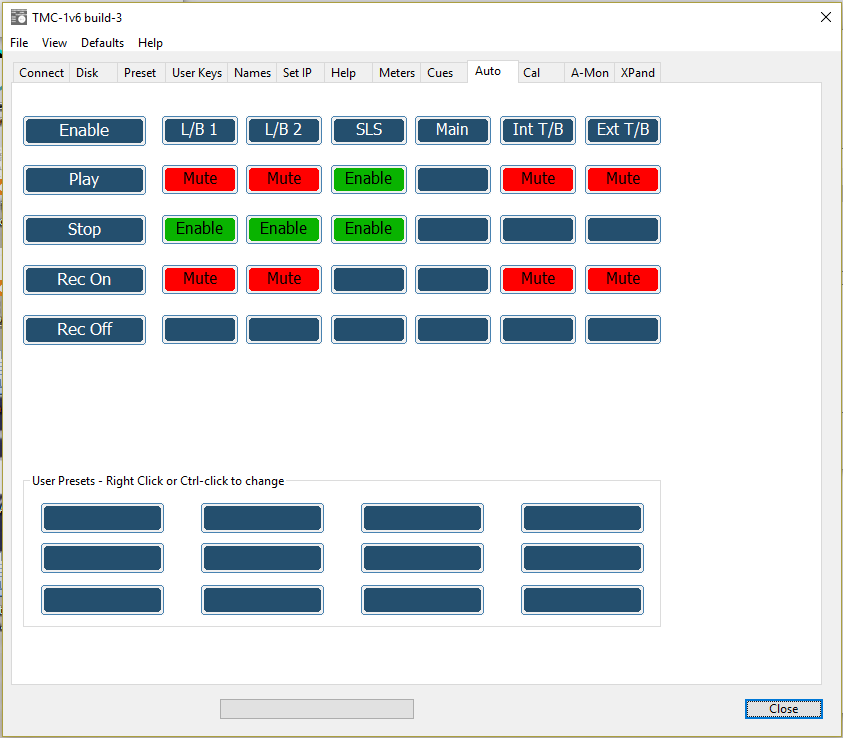Toggle the Stop row L/B 2 Enable button
Screen dimensions: 843x738
(x=284, y=229)
